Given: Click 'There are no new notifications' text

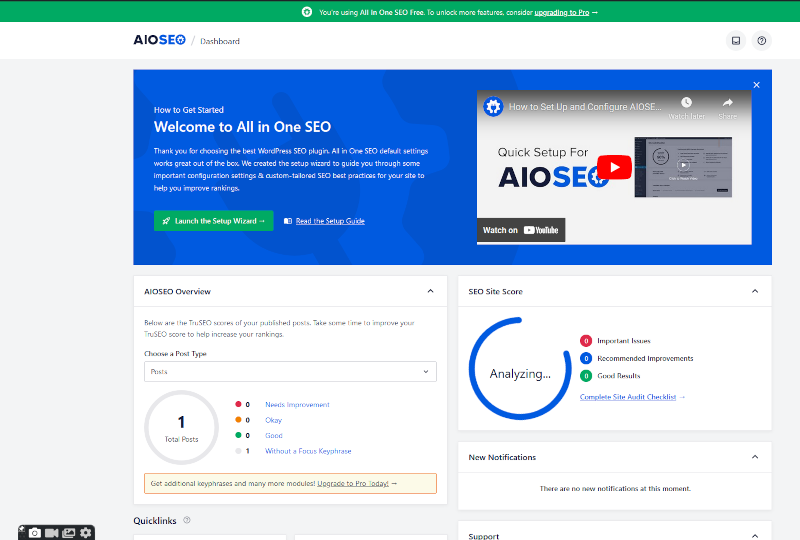Looking at the screenshot, I should point(615,488).
